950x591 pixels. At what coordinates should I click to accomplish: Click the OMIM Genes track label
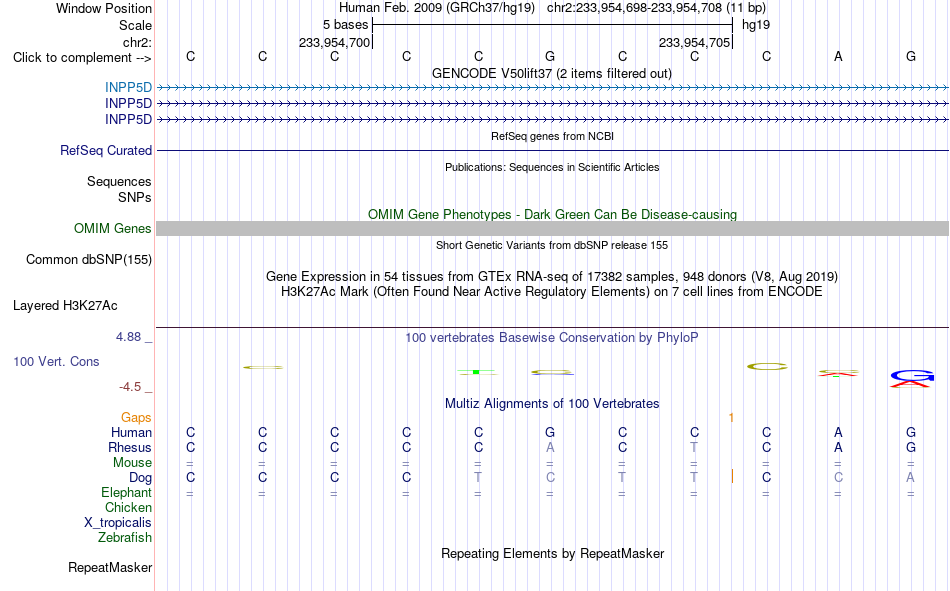(112, 229)
